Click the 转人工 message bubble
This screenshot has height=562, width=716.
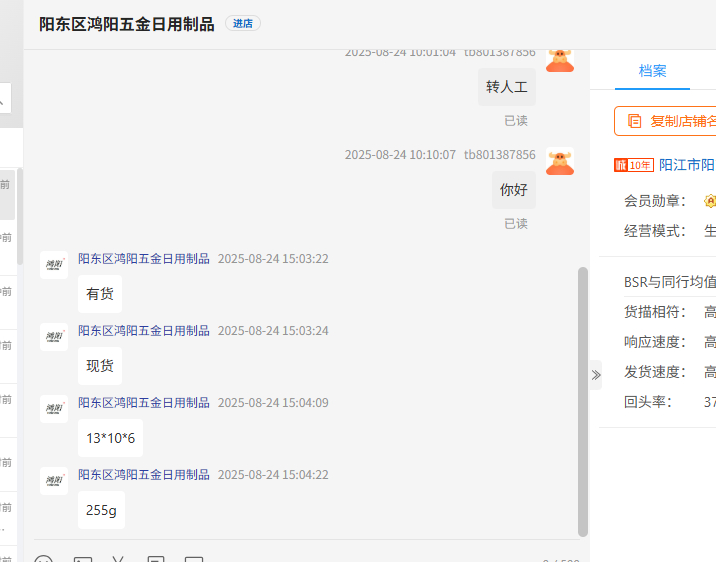506,87
